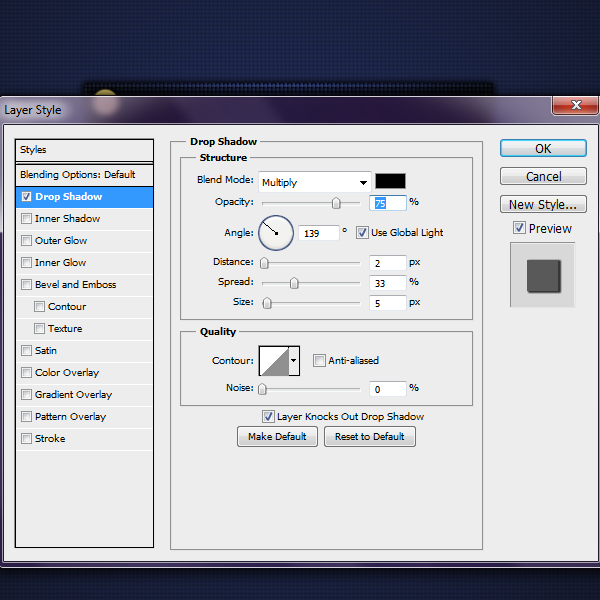Toggle the Preview checkbox
This screenshot has height=600, width=600.
(519, 228)
